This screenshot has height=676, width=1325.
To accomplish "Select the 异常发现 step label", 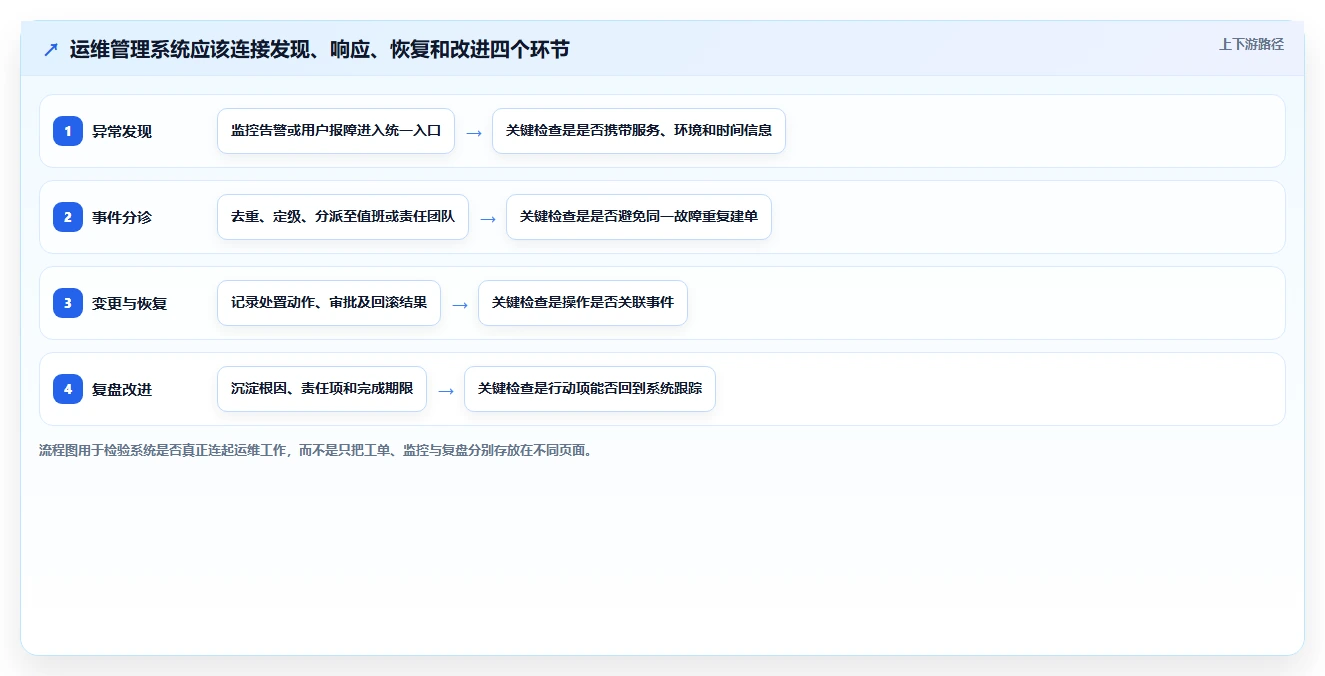I will tap(122, 131).
